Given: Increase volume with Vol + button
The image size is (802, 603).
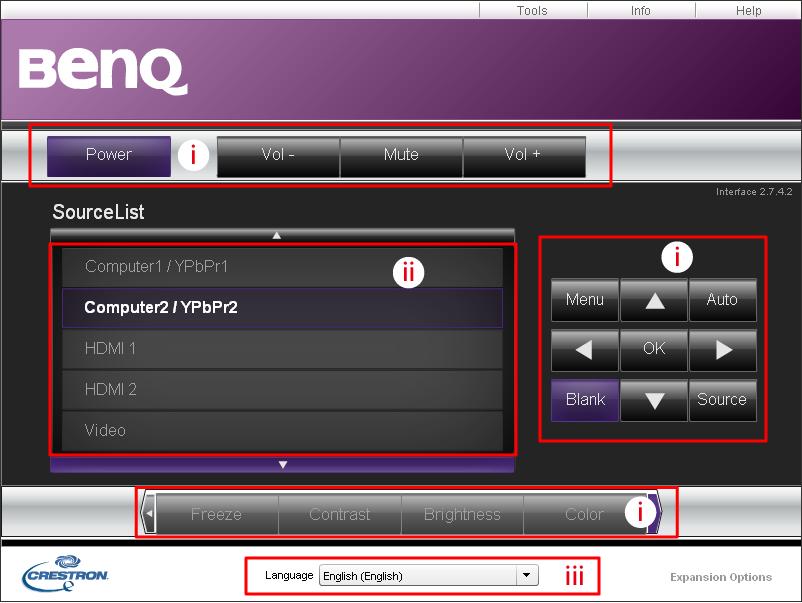Looking at the screenshot, I should coord(524,157).
